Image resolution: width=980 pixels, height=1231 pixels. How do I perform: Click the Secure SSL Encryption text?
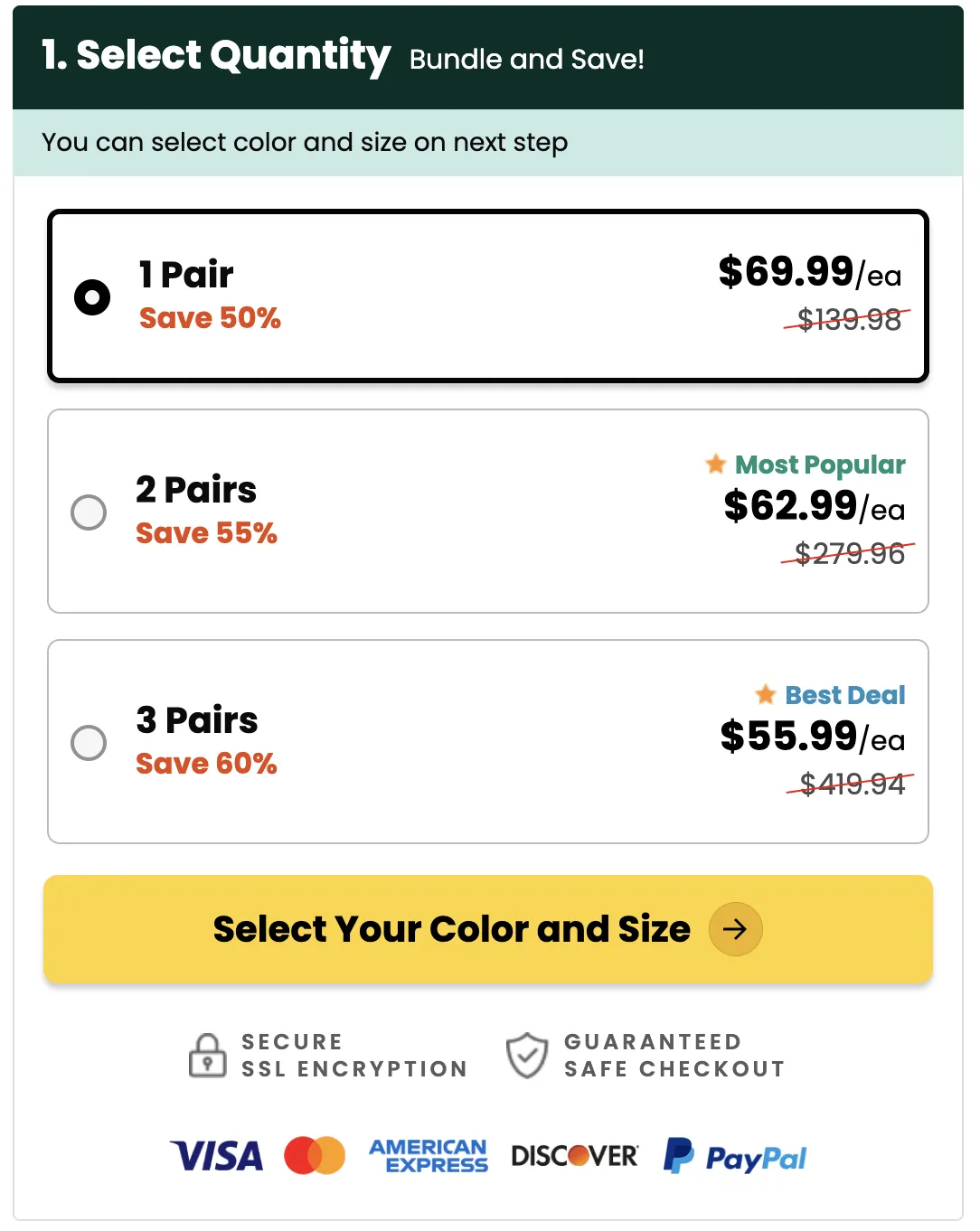click(354, 1056)
